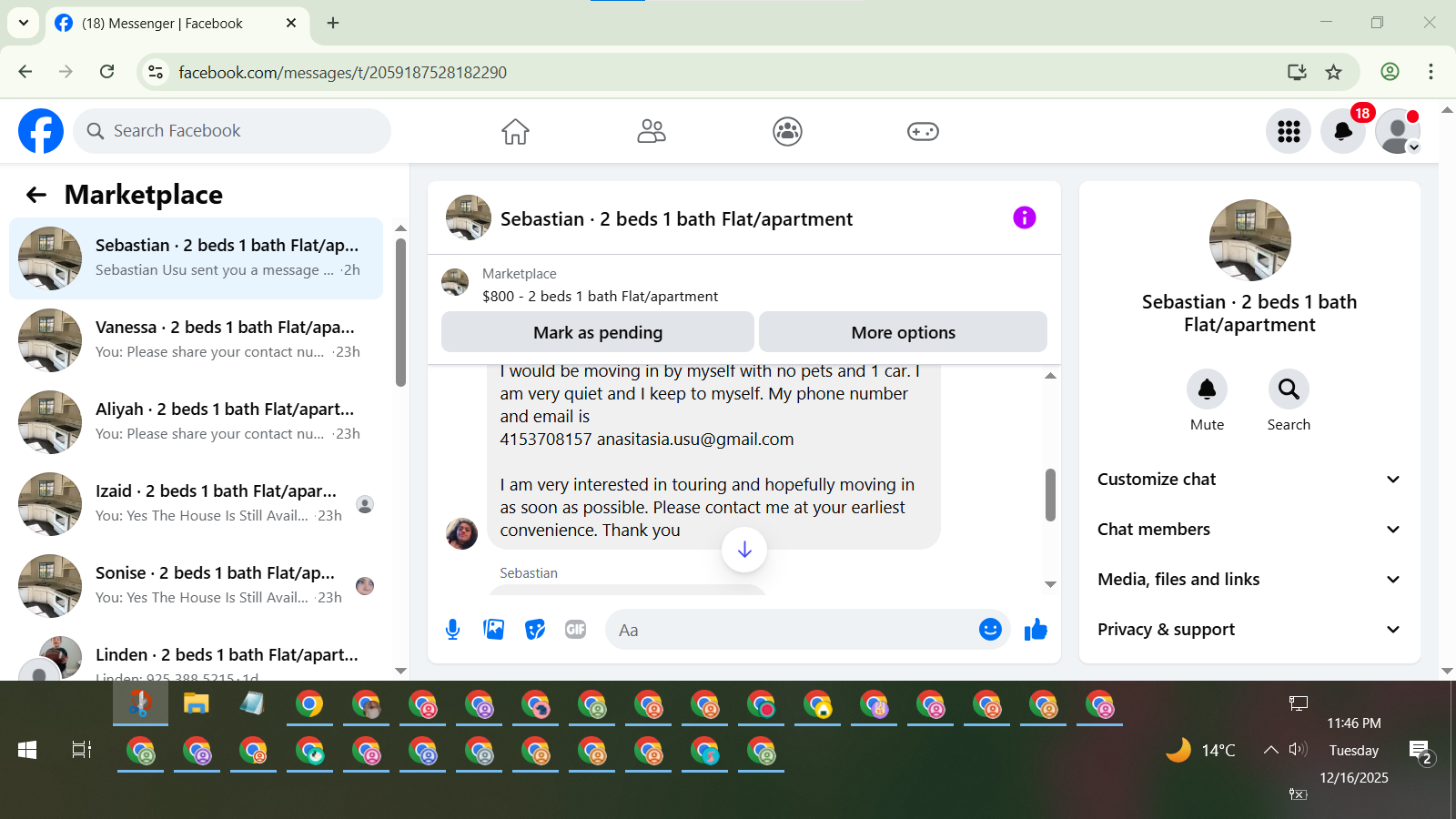Reload the page in the browser
This screenshot has width=1456, height=819.
pos(107,72)
